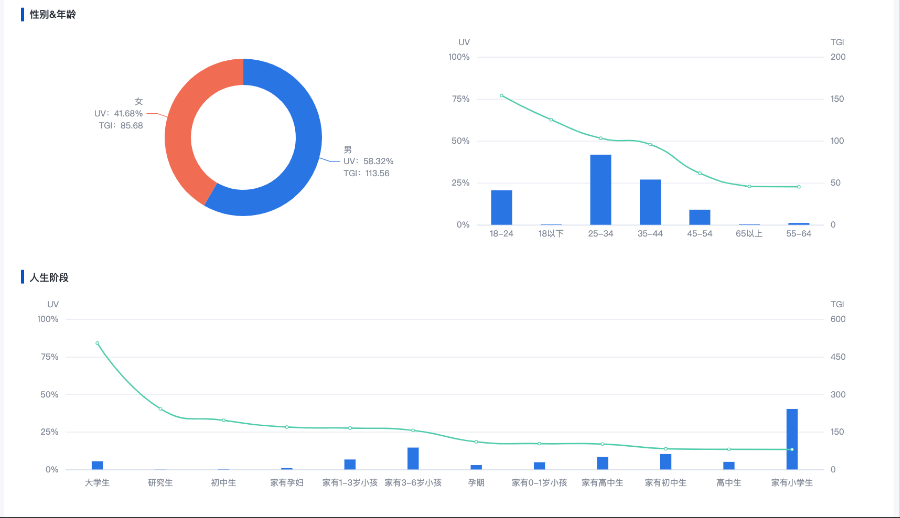Screen dimensions: 900x518
Task: Click the TGI line point above 55-64
Action: pyautogui.click(x=798, y=187)
